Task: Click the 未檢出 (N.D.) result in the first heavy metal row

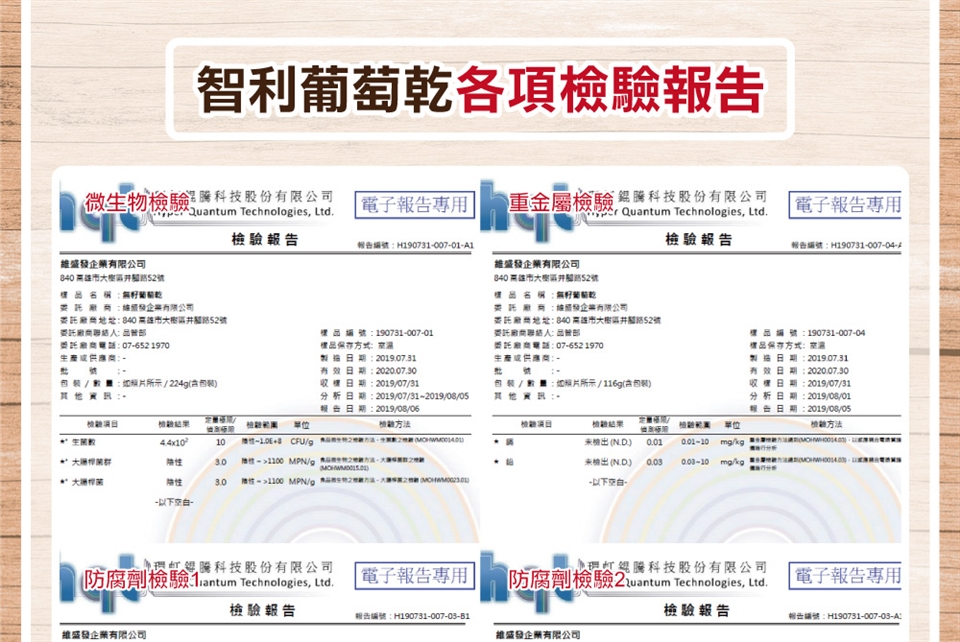Action: point(607,441)
